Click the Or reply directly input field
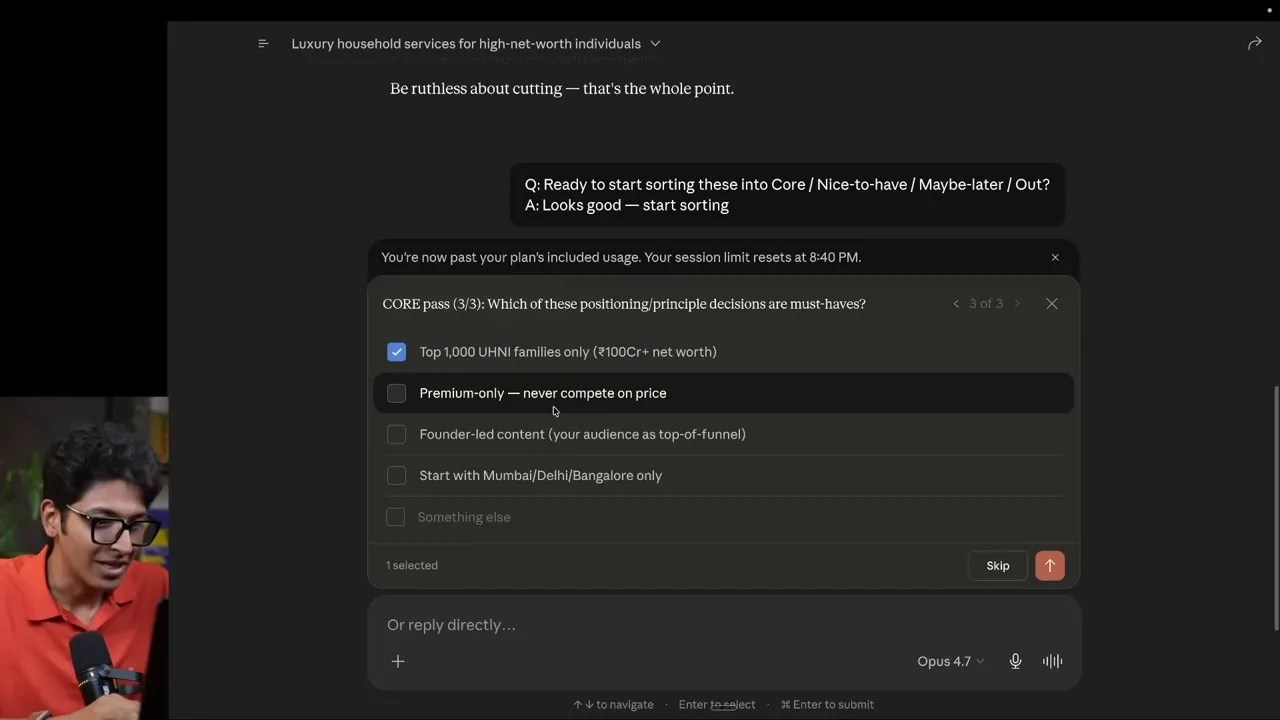1280x720 pixels. pos(724,625)
